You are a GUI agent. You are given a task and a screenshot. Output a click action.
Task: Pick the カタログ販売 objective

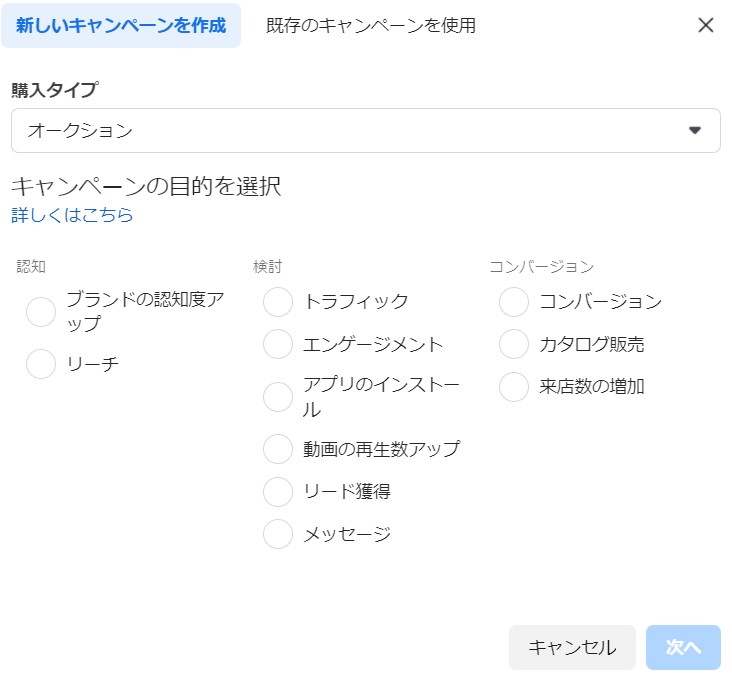tap(514, 344)
